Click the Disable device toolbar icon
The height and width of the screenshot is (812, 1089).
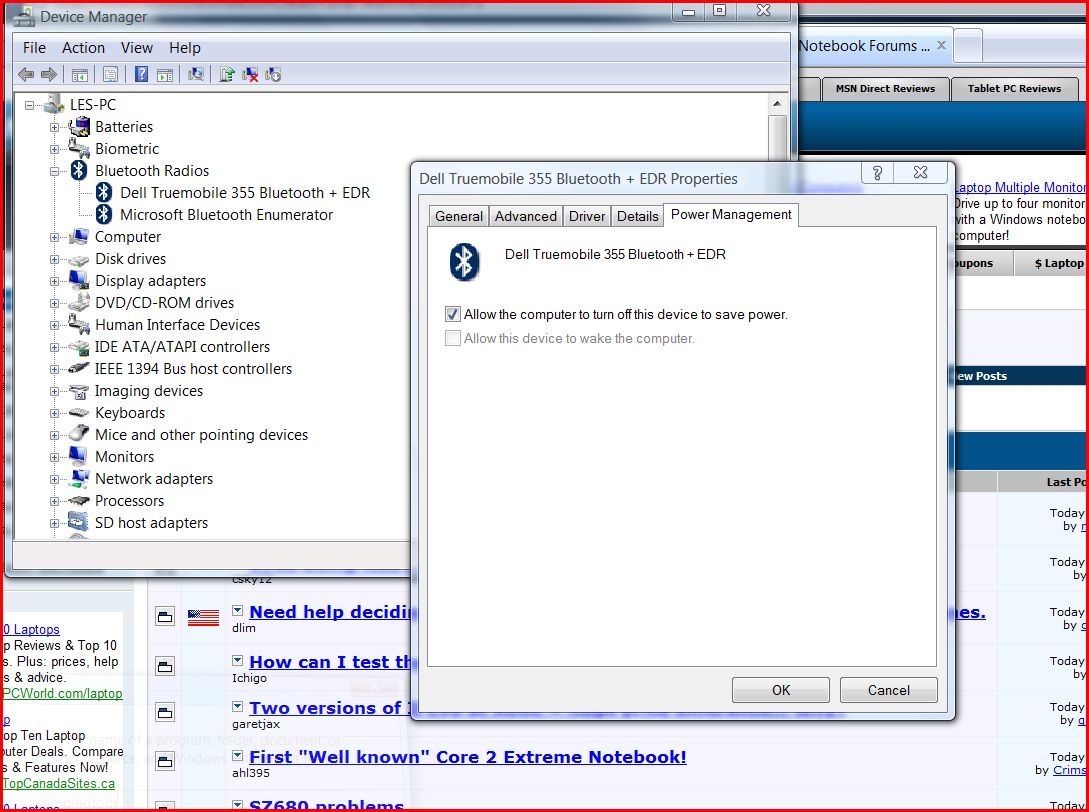273,74
